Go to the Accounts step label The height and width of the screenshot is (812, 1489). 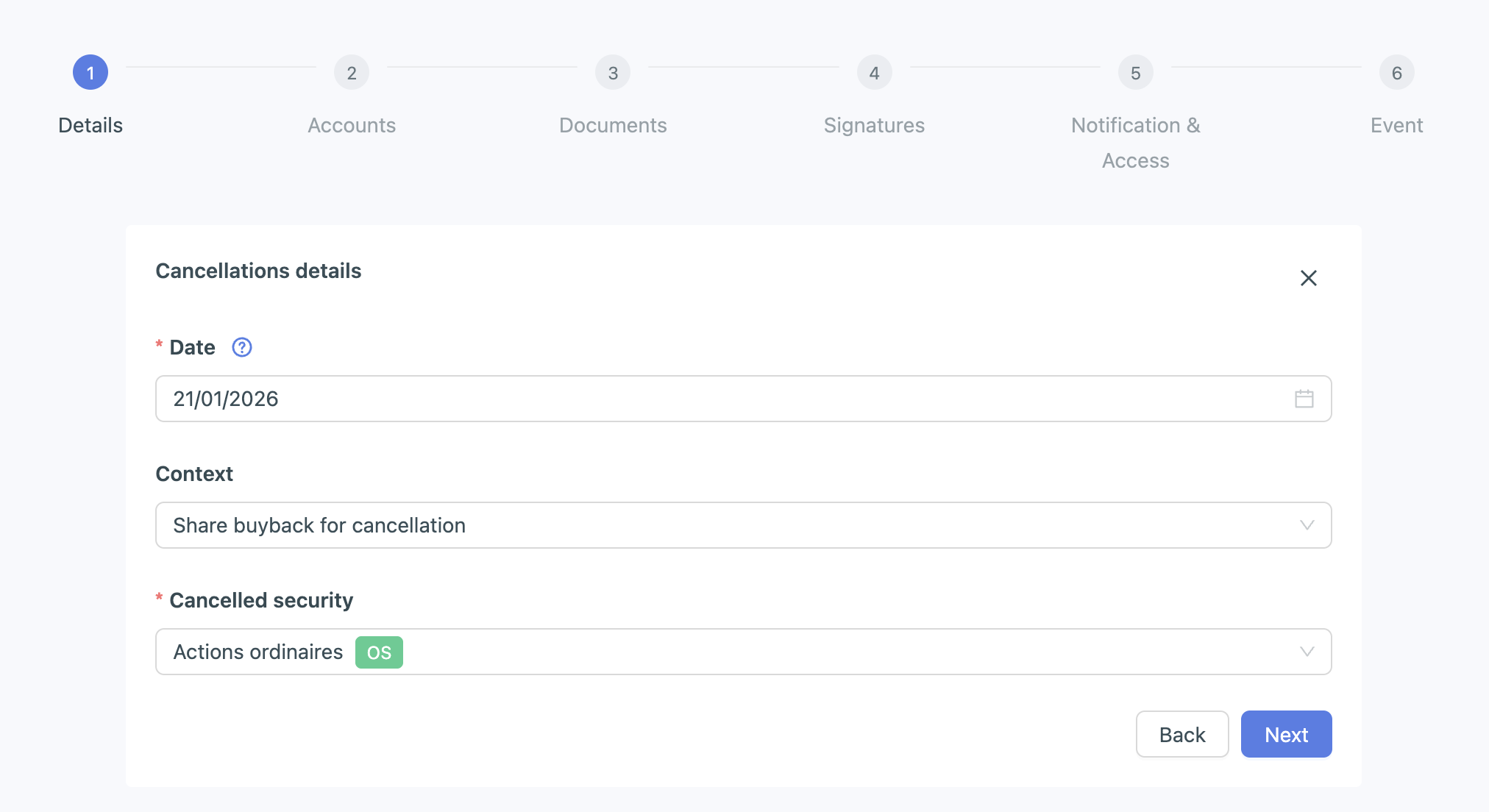click(352, 125)
